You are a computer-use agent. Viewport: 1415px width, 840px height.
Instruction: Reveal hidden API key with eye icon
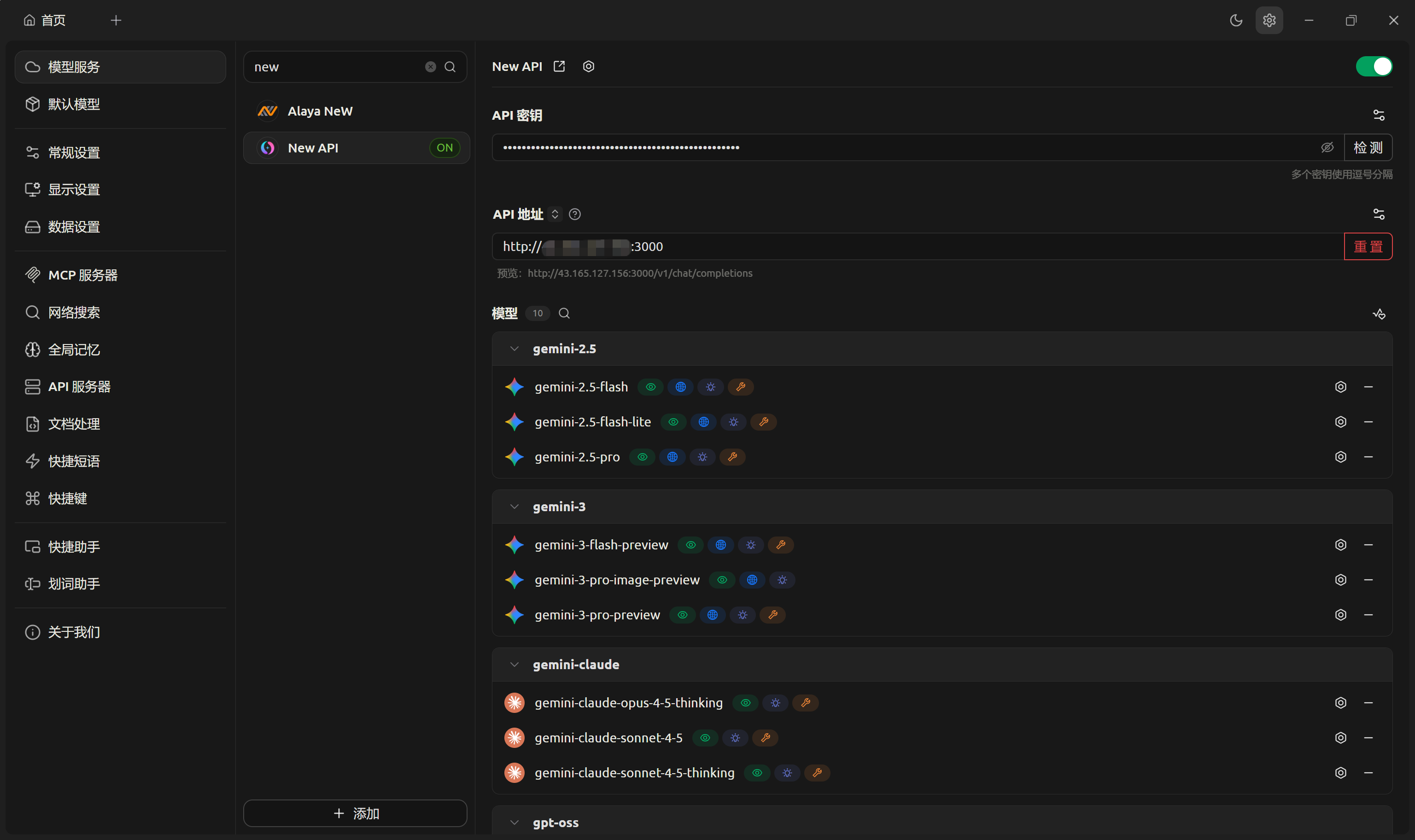coord(1327,148)
